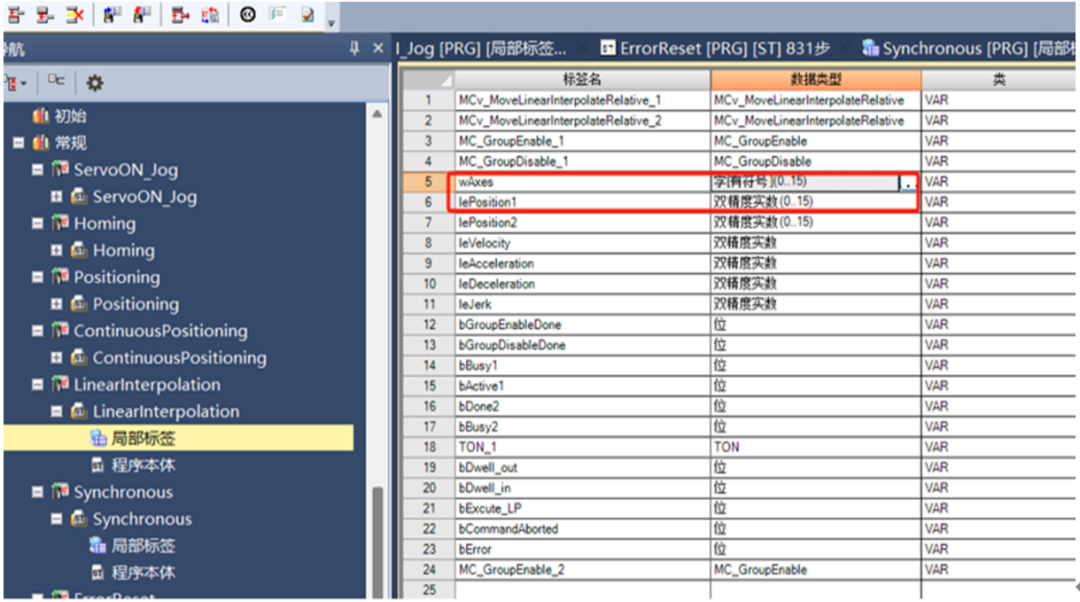The height and width of the screenshot is (602, 1080).
Task: Open navigation panel settings gear
Action: [94, 83]
